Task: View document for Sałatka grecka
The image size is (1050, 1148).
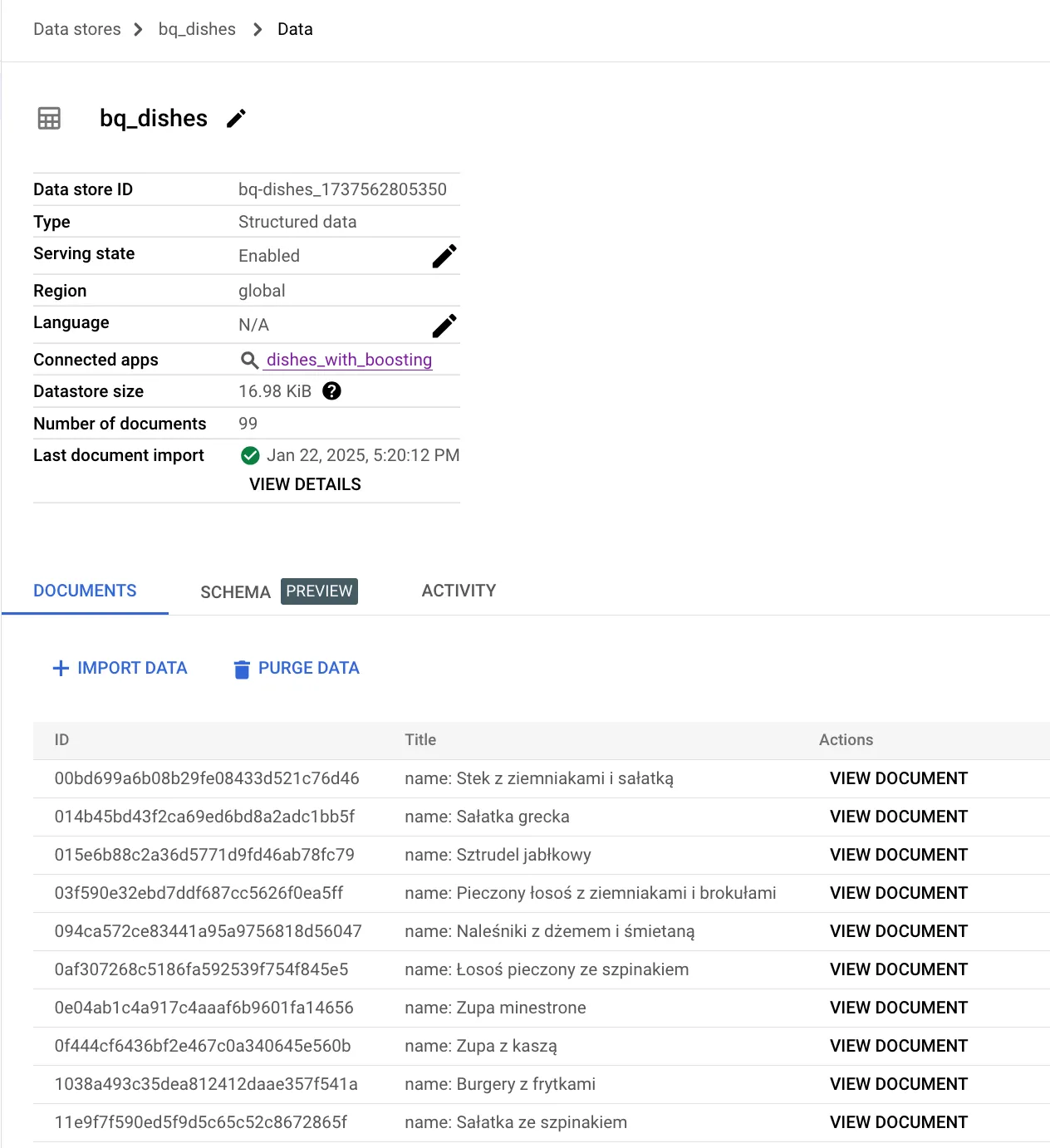Action: click(898, 817)
